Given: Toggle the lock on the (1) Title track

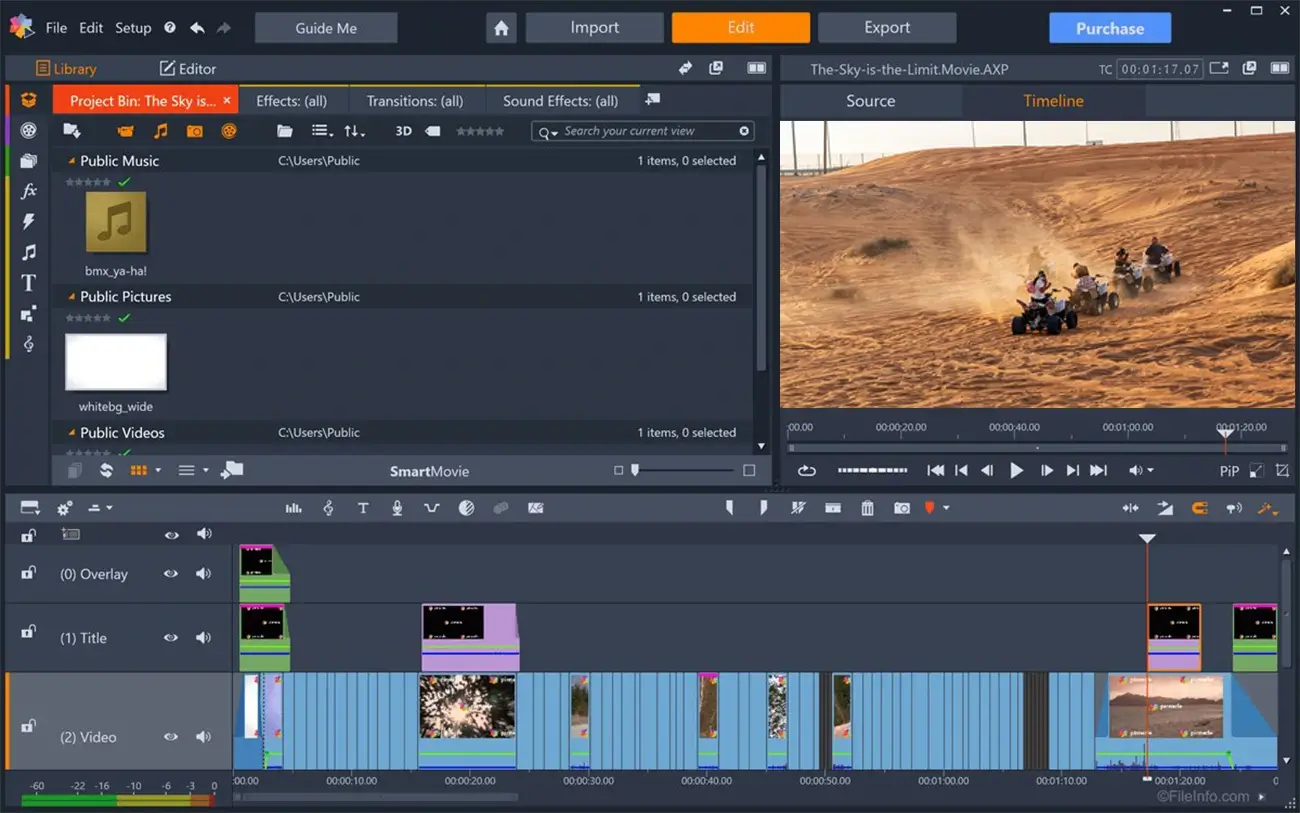Looking at the screenshot, I should click(29, 631).
